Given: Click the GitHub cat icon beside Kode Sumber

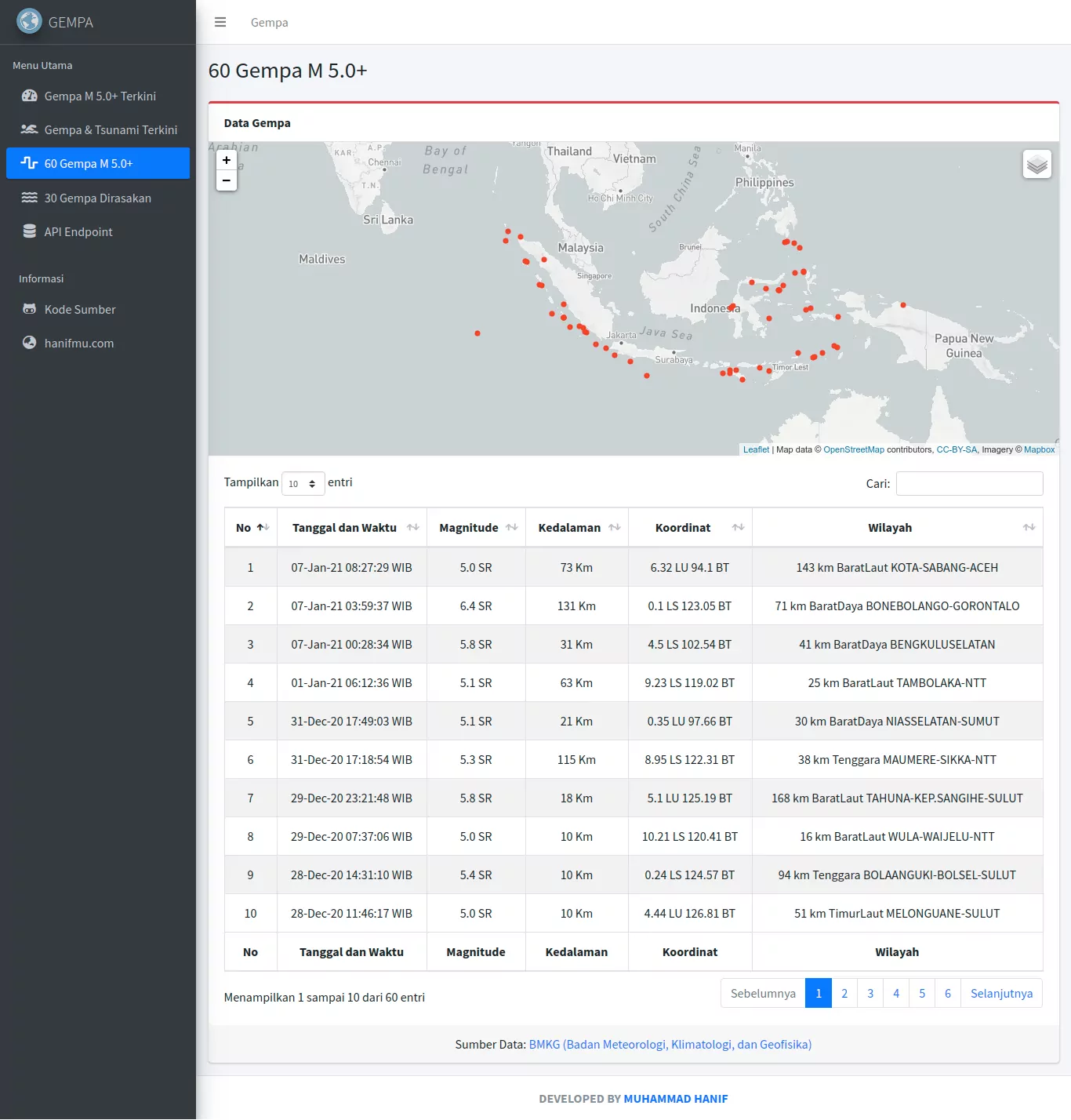Looking at the screenshot, I should click(29, 309).
